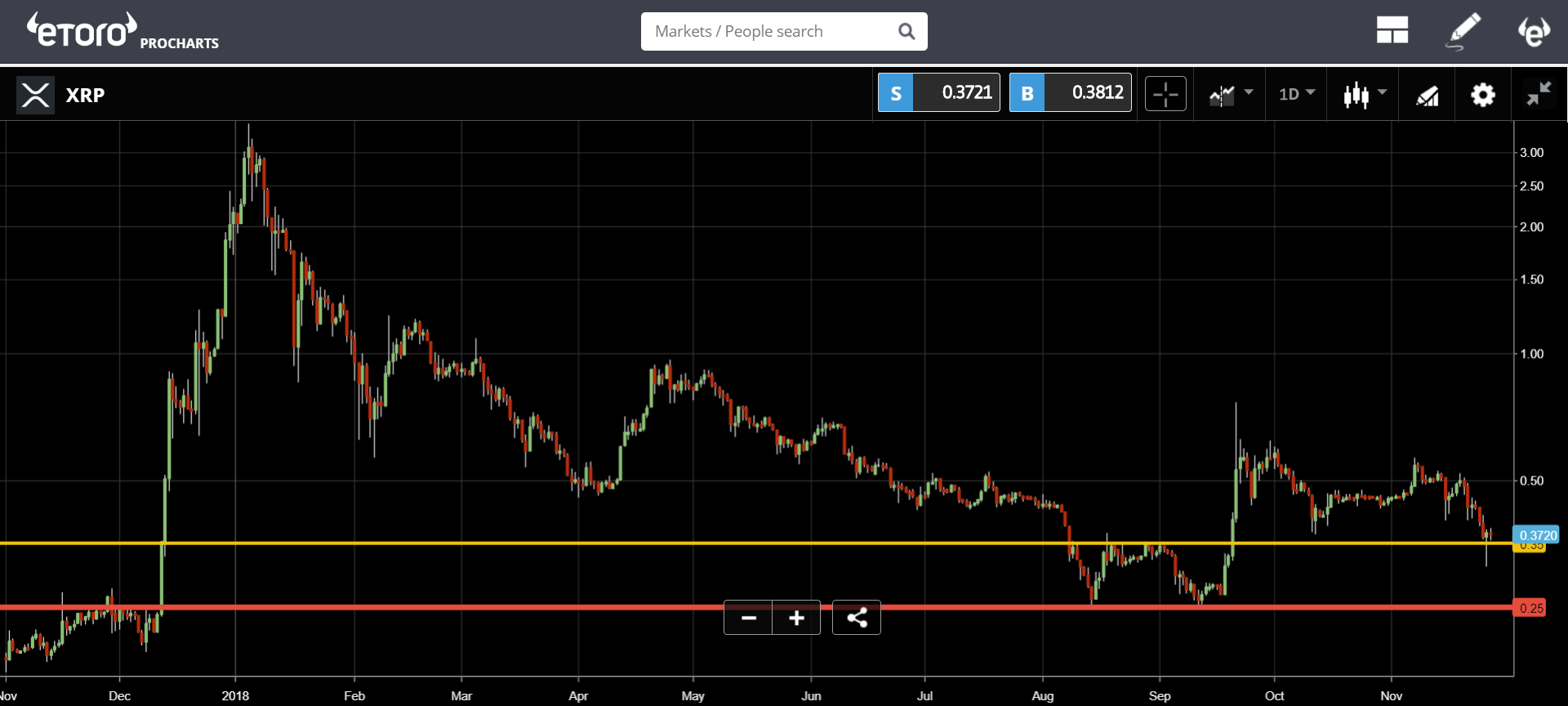Viewport: 1568px width, 706px height.
Task: Focus the Markets / People search field
Action: [784, 31]
